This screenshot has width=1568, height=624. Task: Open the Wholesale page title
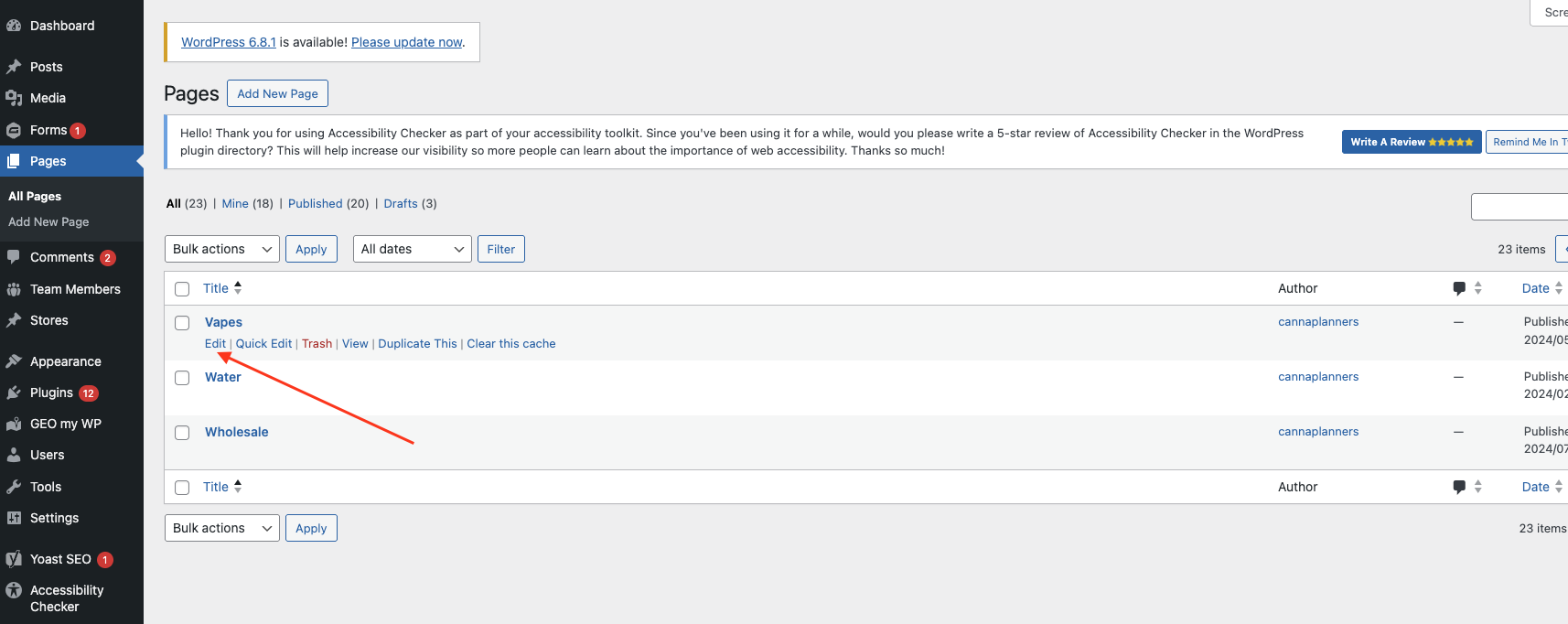237,432
